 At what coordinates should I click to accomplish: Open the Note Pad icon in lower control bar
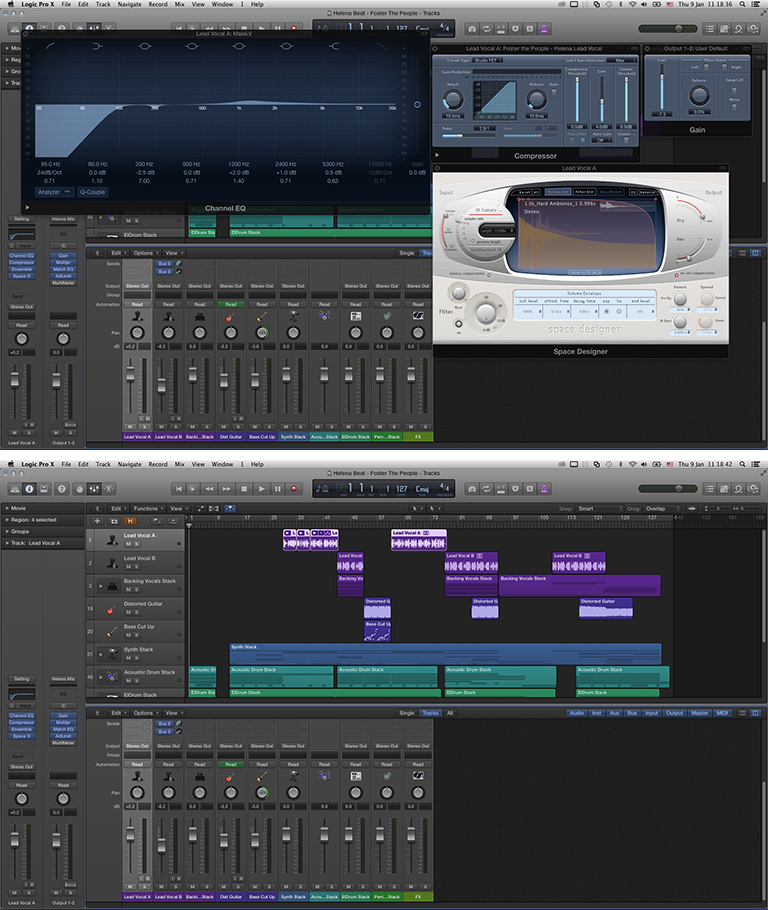point(724,489)
